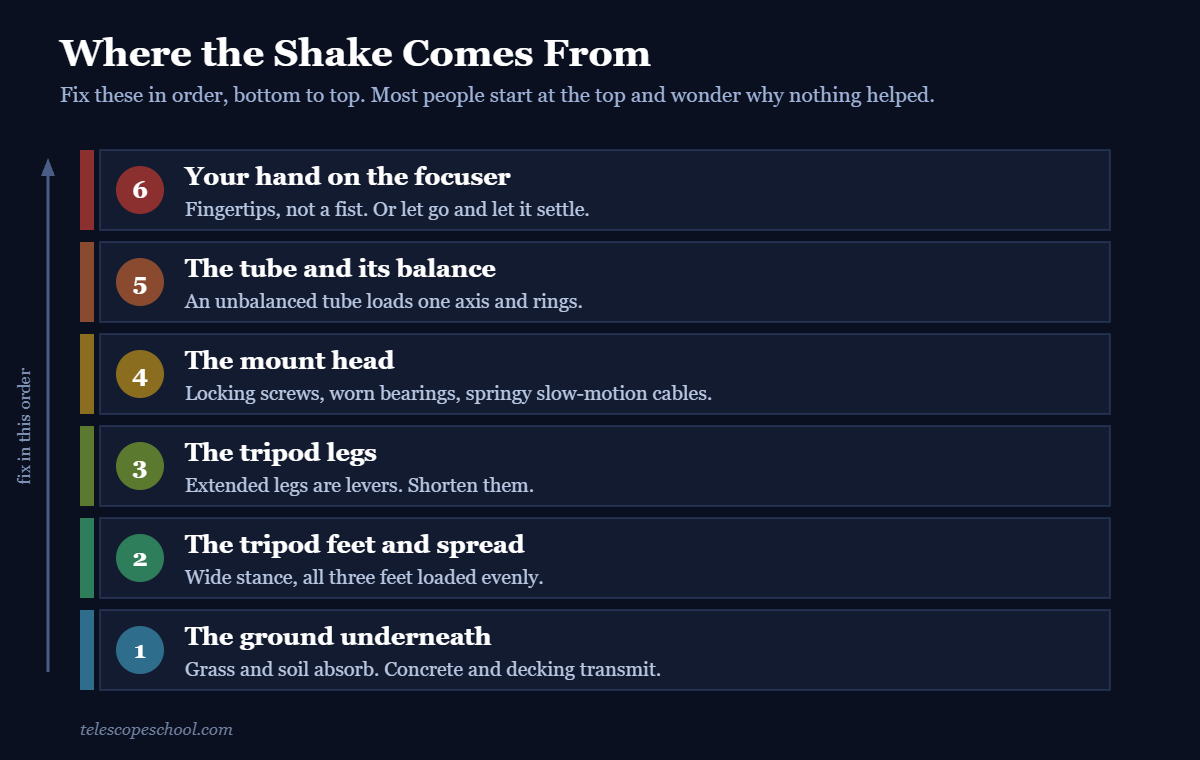Click 'The tube and its balance' heading
The width and height of the screenshot is (1200, 760).
340,269
